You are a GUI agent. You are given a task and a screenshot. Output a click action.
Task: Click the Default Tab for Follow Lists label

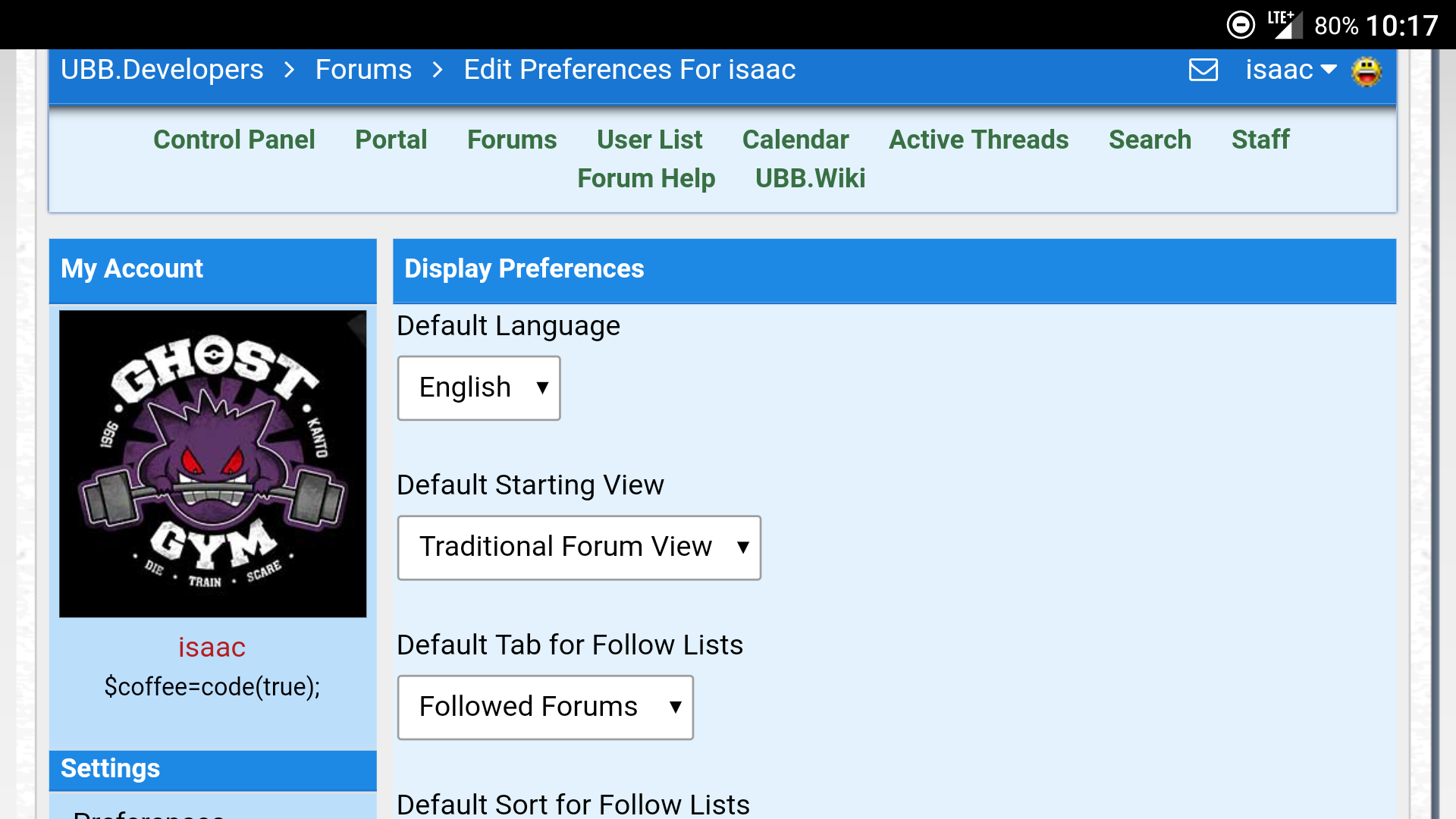click(x=570, y=645)
